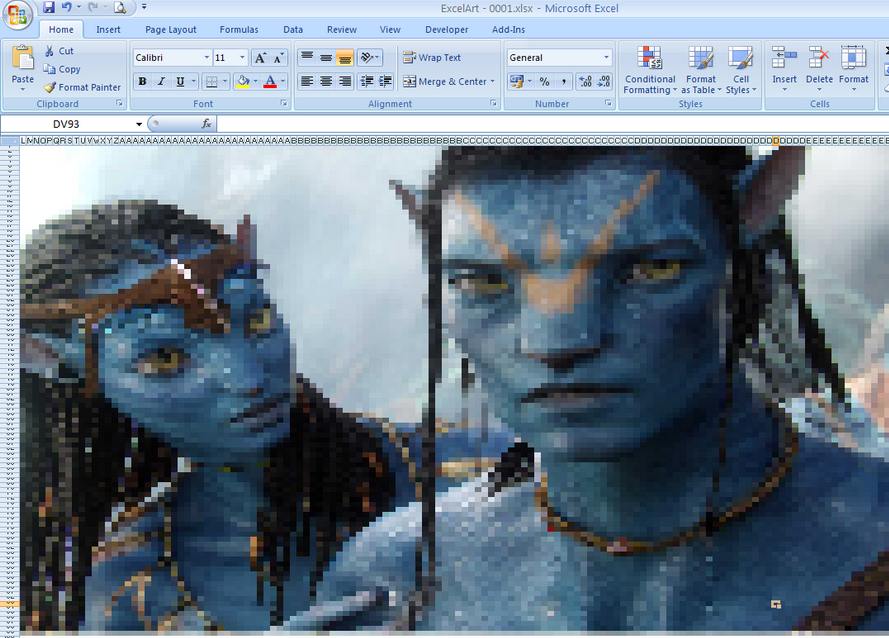This screenshot has height=638, width=889.
Task: Open font color dropdown arrow
Action: 282,82
